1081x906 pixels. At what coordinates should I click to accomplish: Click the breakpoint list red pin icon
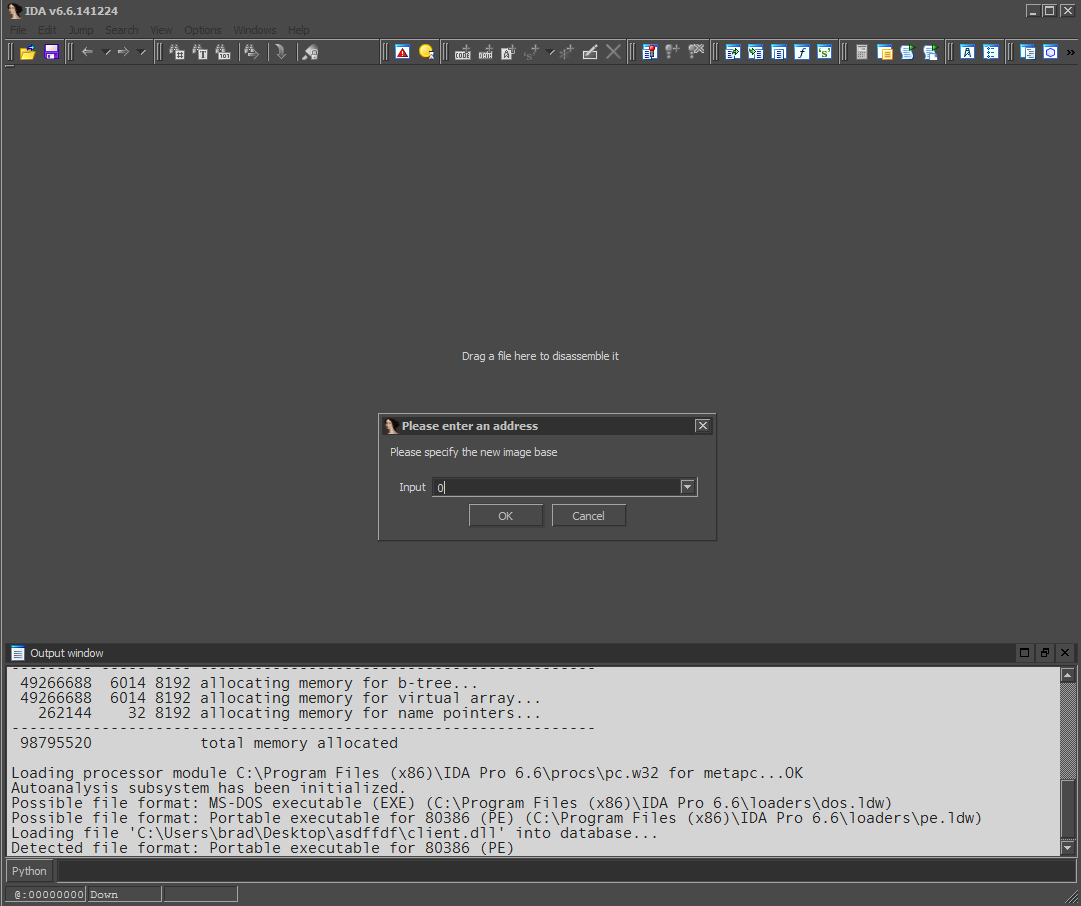tap(649, 52)
